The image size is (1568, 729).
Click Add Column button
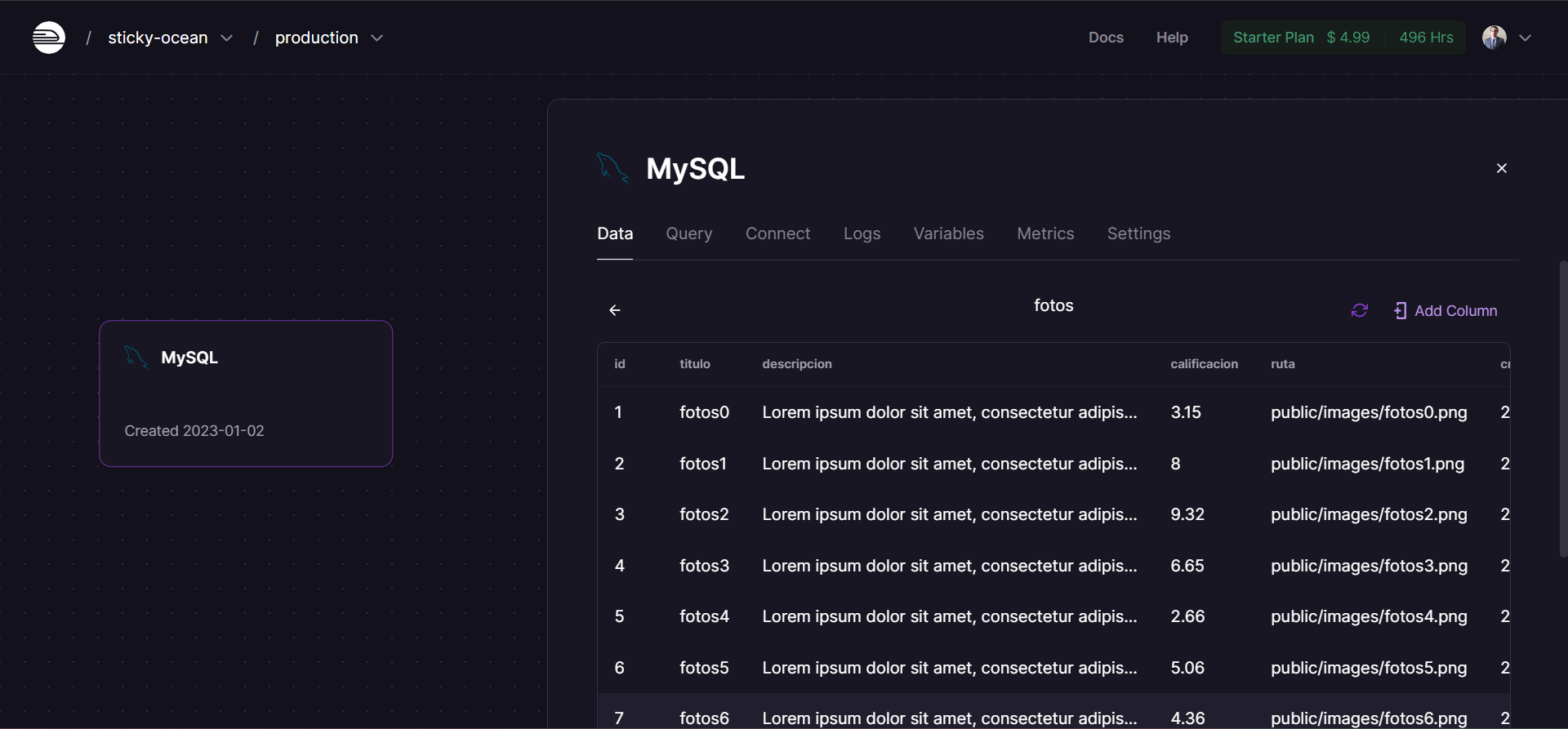(1445, 311)
